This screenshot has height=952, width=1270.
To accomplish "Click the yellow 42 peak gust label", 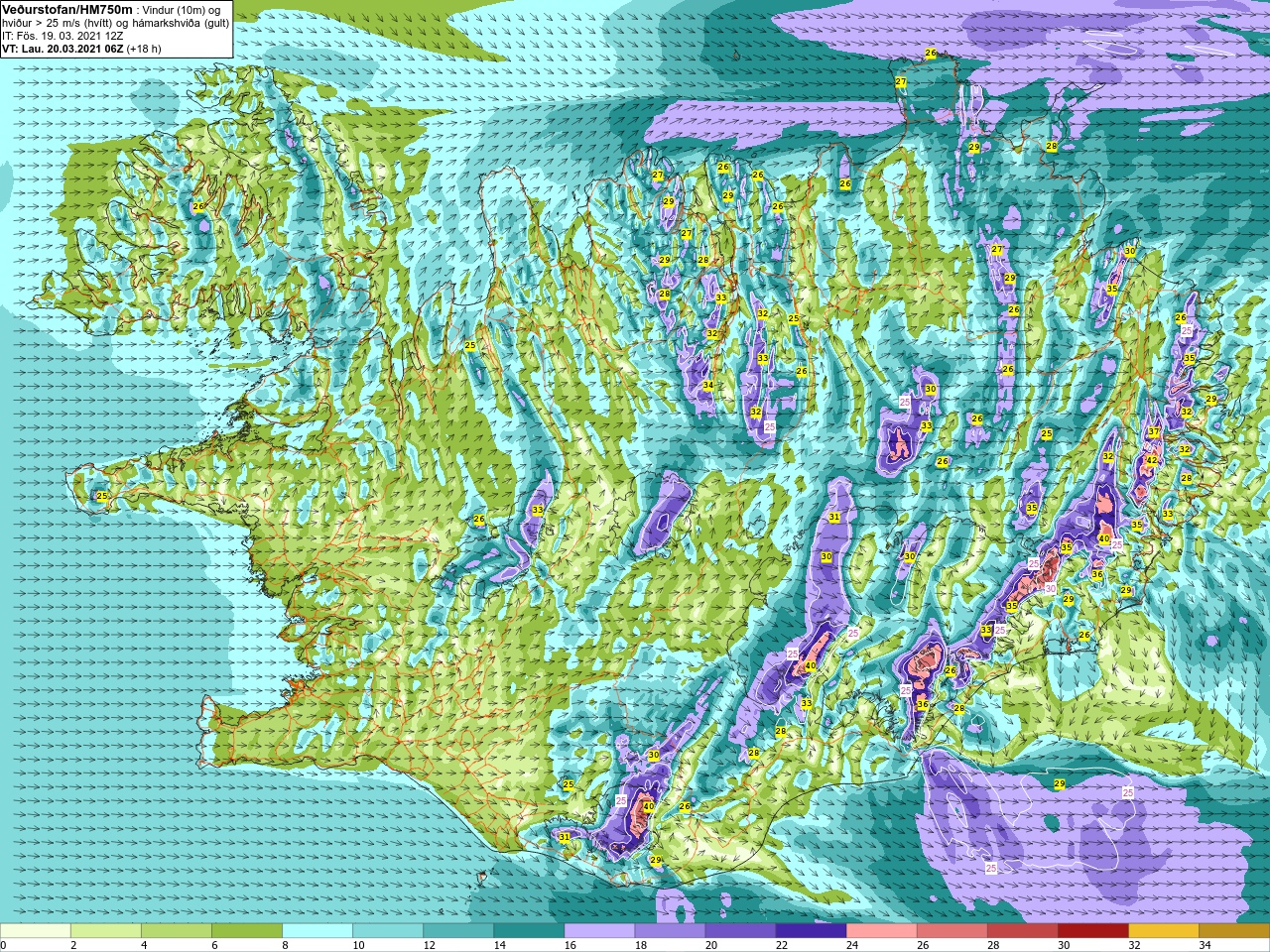I will pyautogui.click(x=1152, y=460).
